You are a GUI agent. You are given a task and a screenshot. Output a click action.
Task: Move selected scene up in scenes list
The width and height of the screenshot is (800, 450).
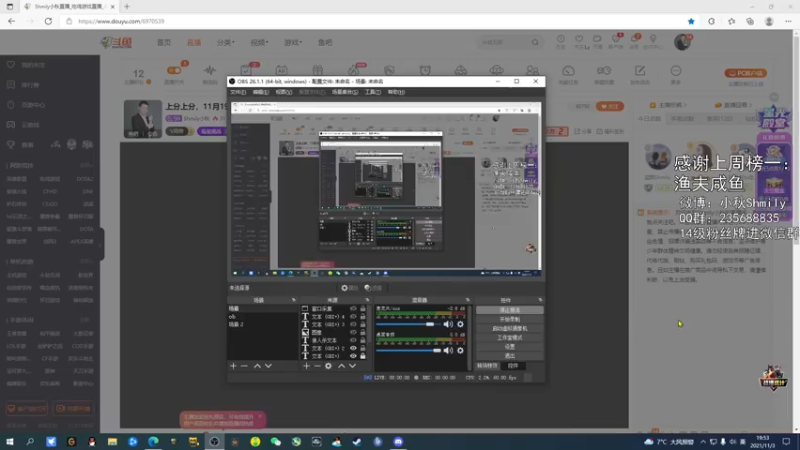click(257, 366)
